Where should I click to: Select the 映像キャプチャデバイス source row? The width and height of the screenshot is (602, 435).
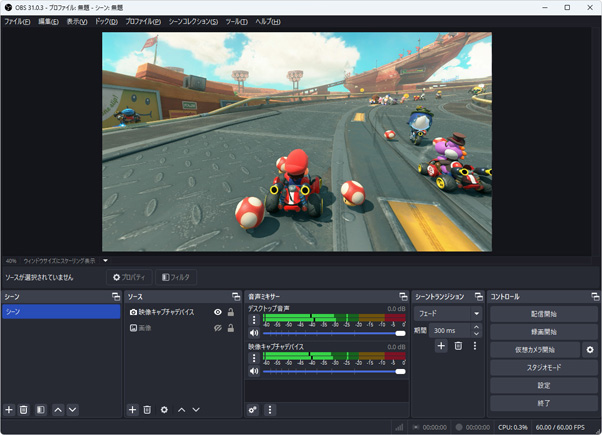pyautogui.click(x=183, y=312)
